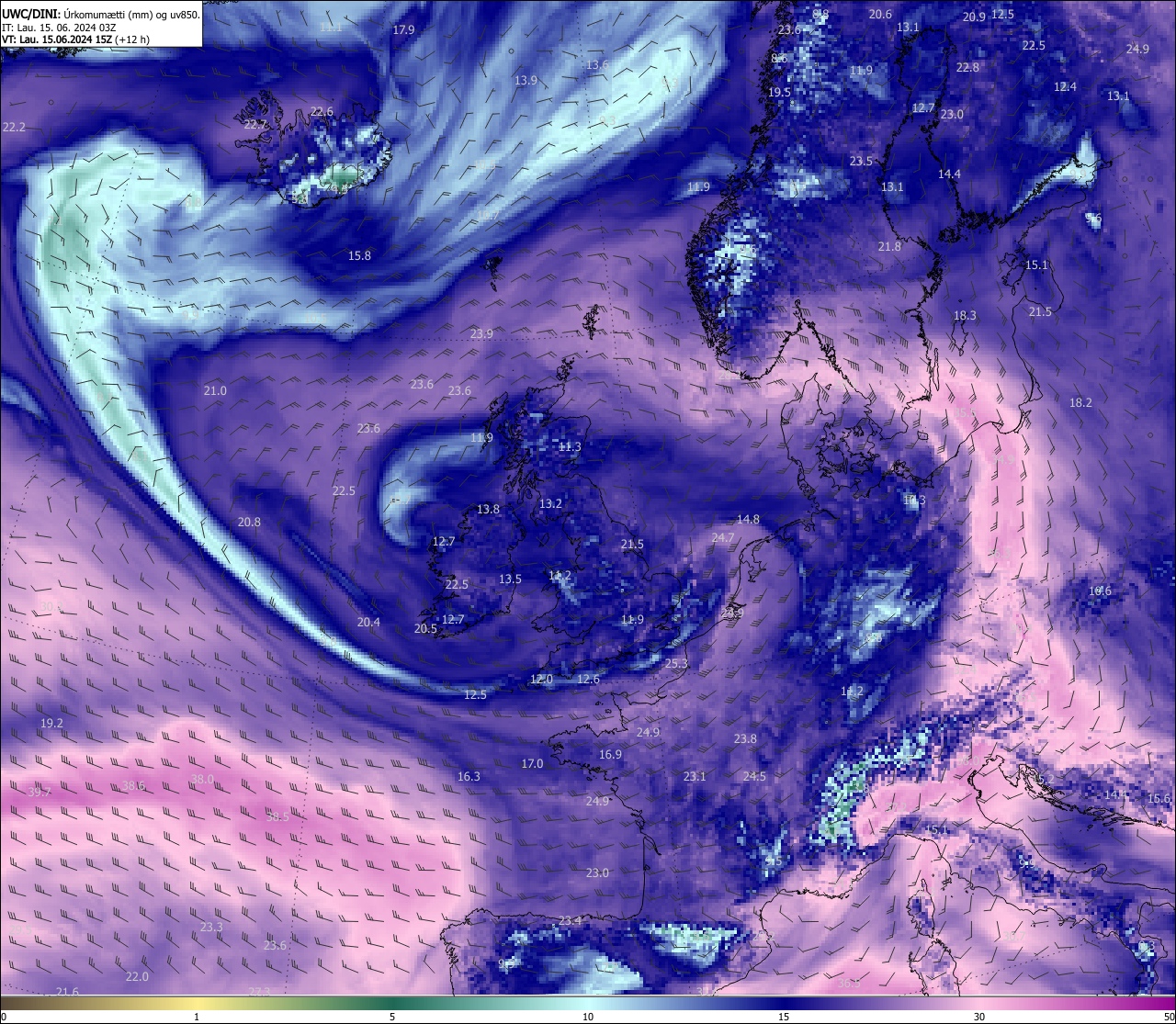Click the 23.4 value near northern Spain
The height and width of the screenshot is (1024, 1176).
coord(570,920)
